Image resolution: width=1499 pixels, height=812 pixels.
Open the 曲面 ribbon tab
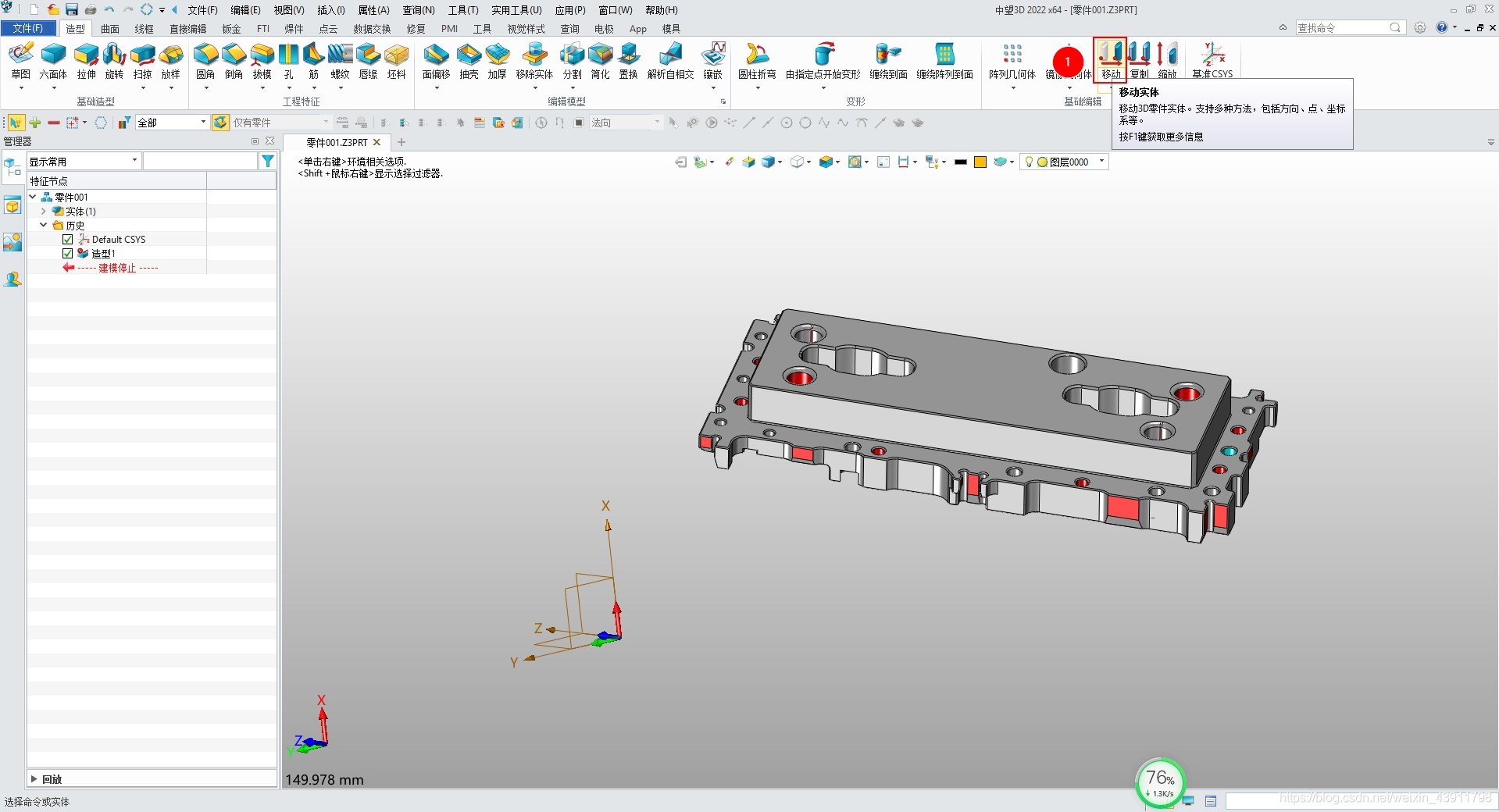tap(110, 29)
